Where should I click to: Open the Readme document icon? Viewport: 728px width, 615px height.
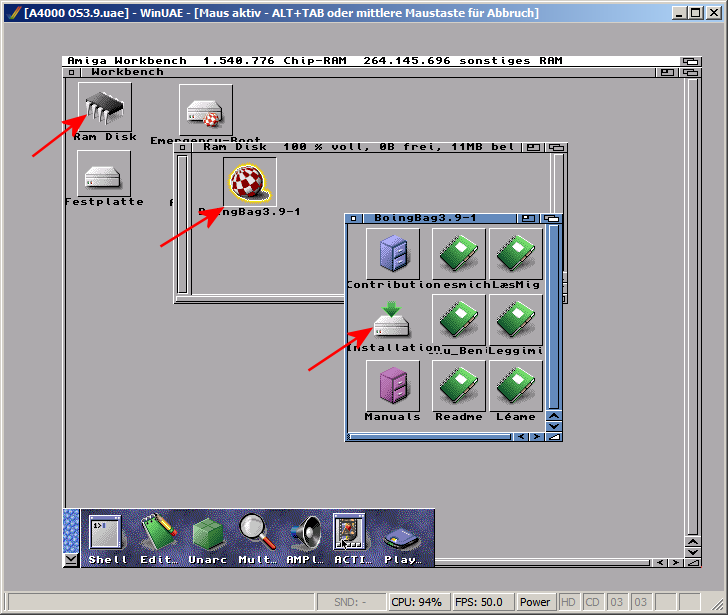tap(459, 386)
